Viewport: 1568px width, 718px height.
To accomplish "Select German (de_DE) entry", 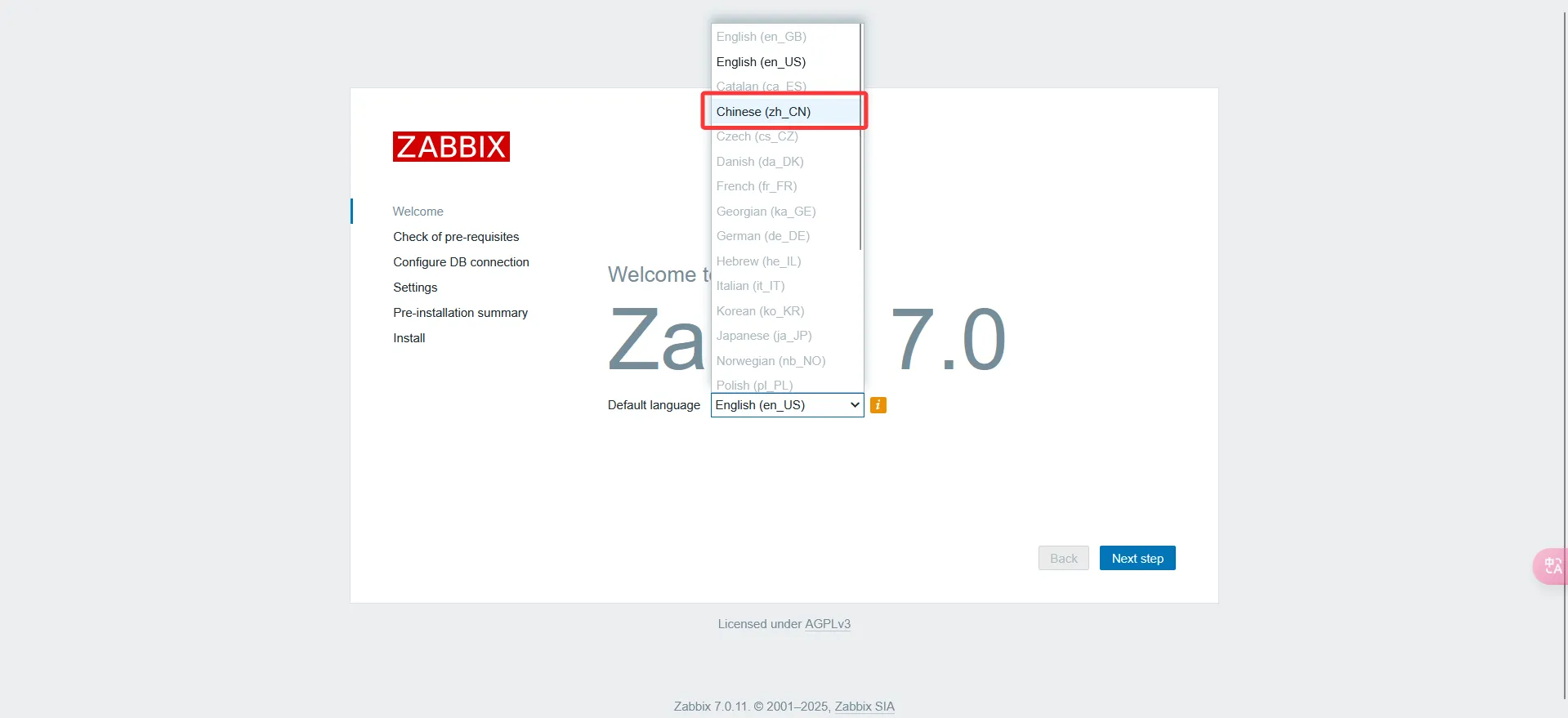I will (x=785, y=236).
